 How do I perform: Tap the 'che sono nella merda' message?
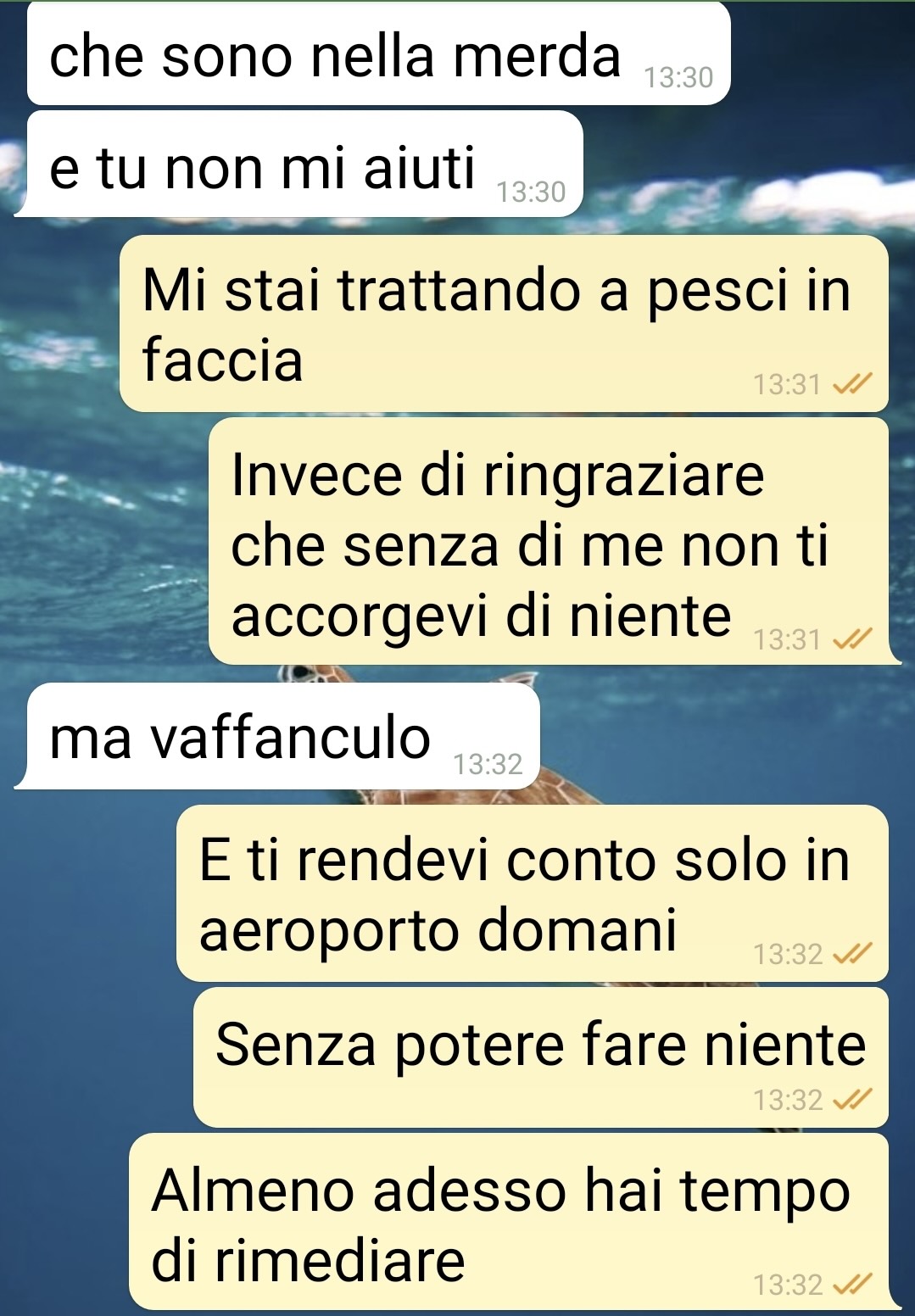pyautogui.click(x=378, y=53)
